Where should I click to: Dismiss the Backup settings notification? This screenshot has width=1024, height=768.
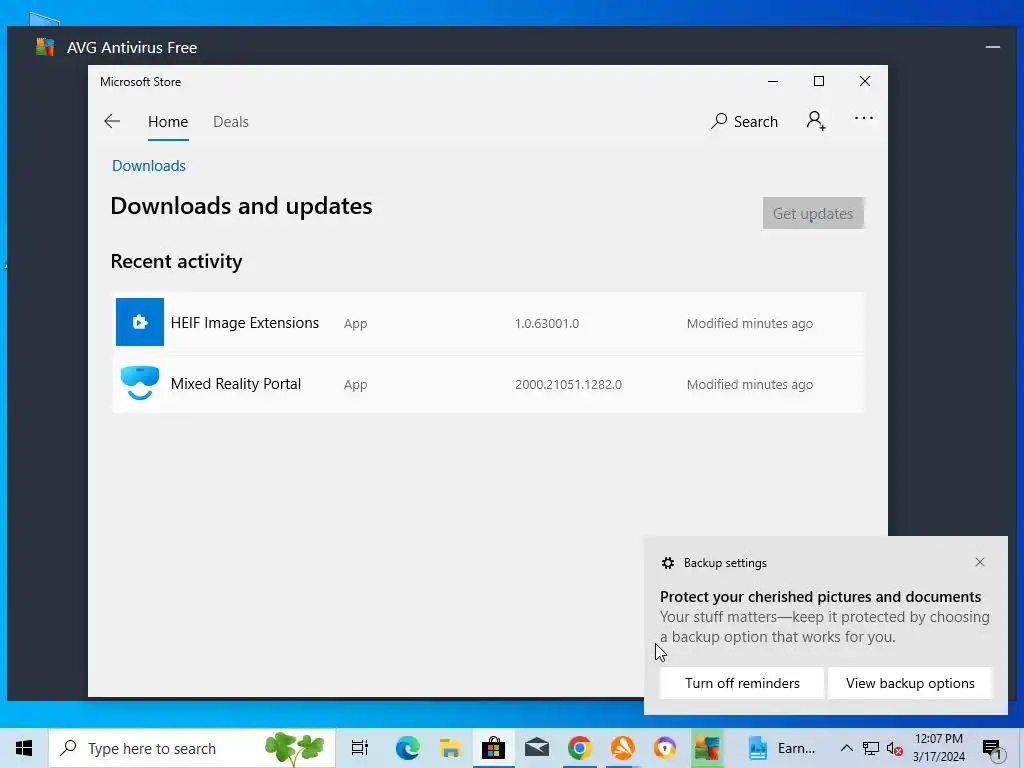980,562
